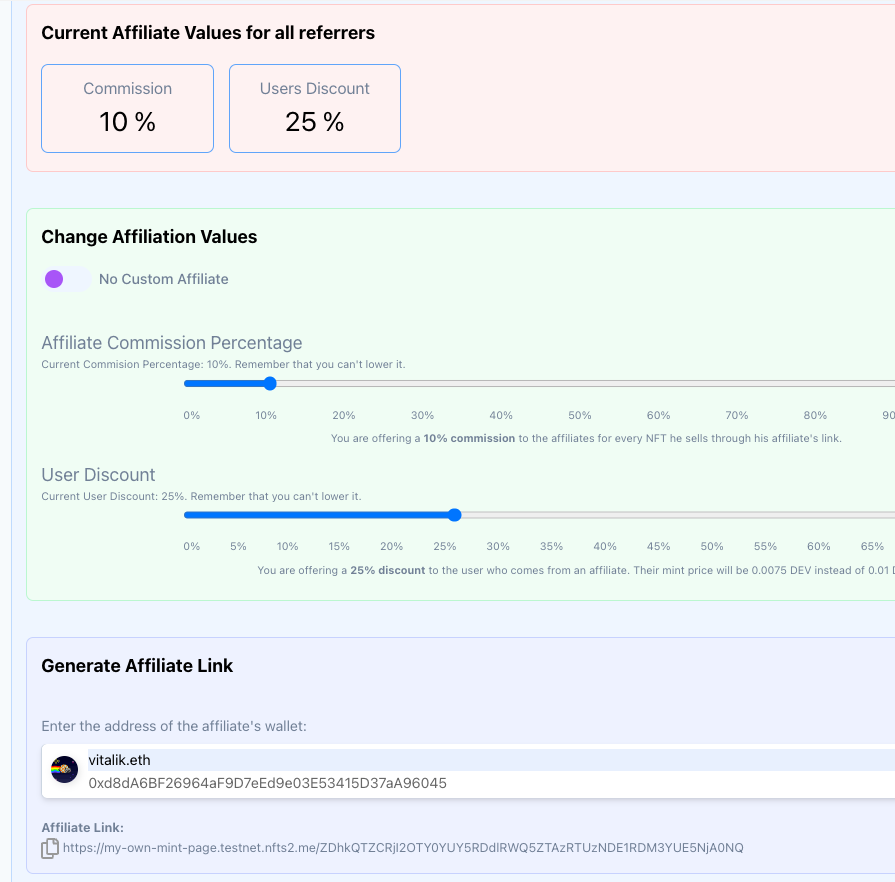Click the 35% label on discount slider

click(x=551, y=546)
